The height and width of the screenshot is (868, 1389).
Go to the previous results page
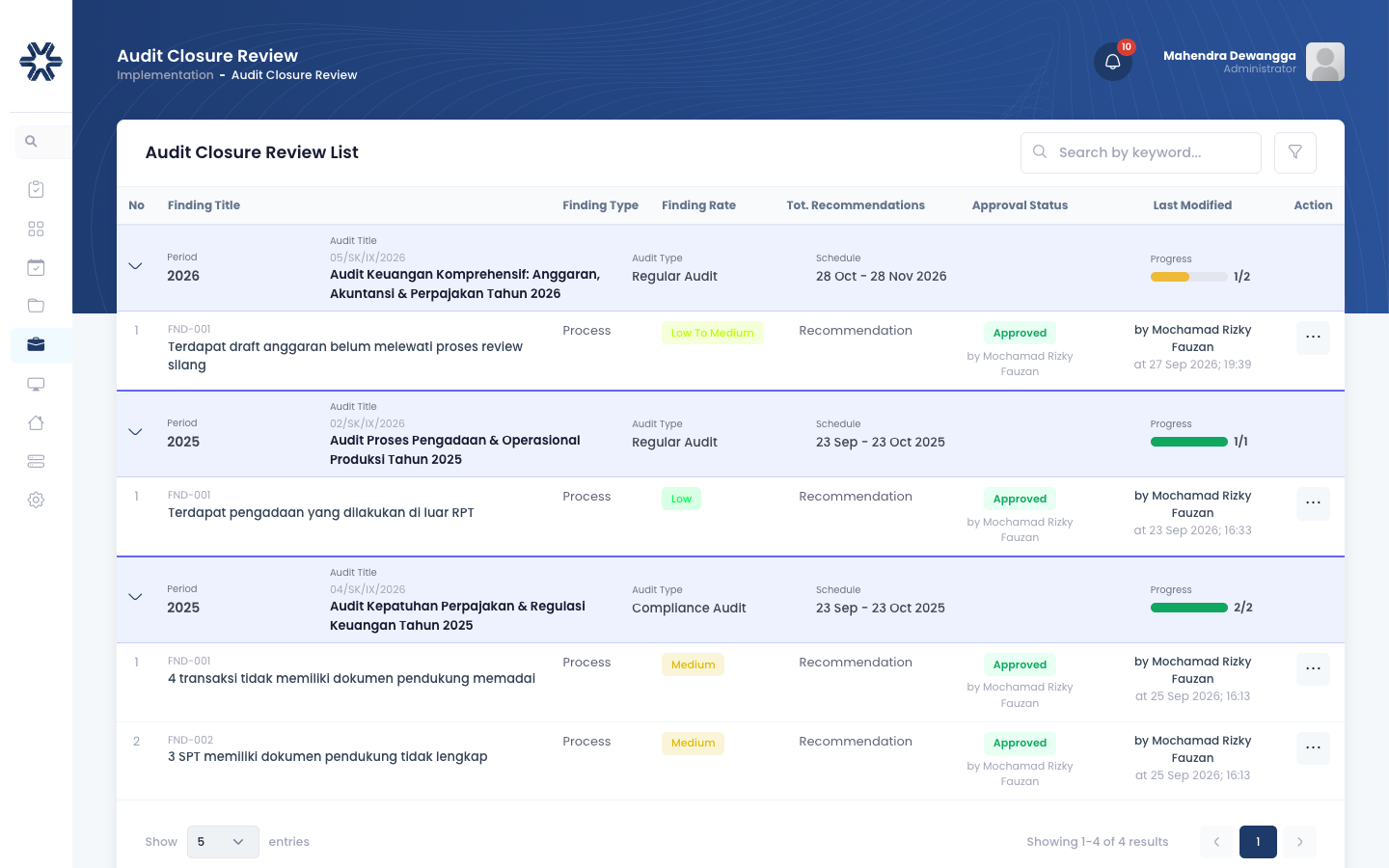1217,842
